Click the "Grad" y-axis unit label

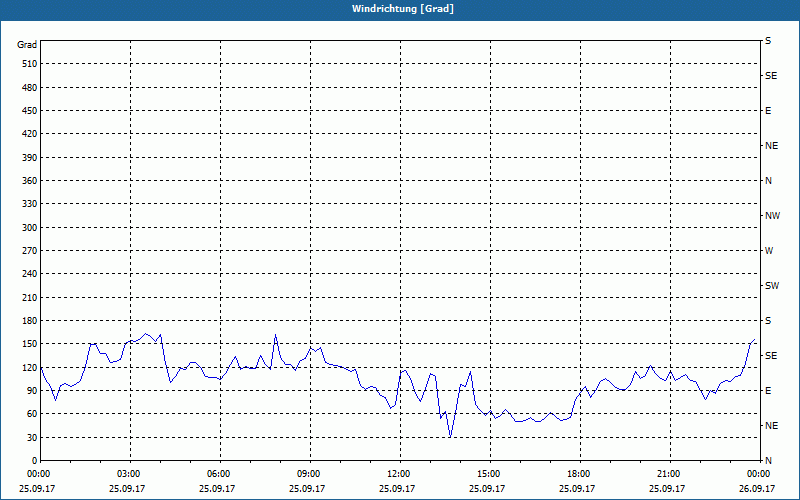pos(27,45)
